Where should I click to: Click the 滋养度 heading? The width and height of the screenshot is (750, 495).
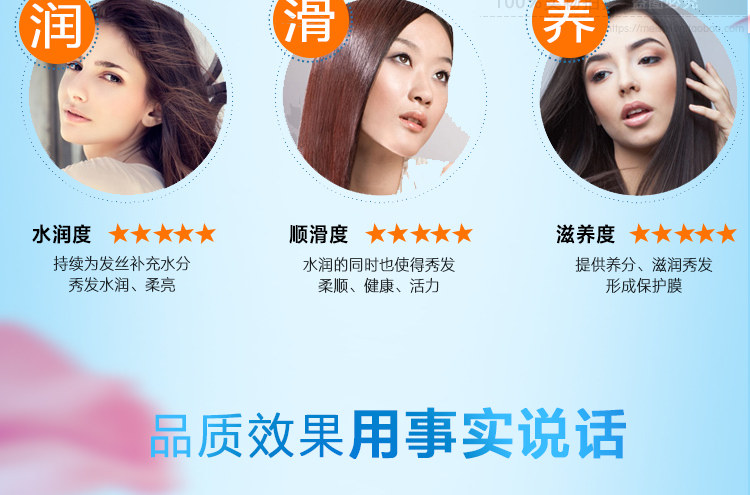coord(585,234)
